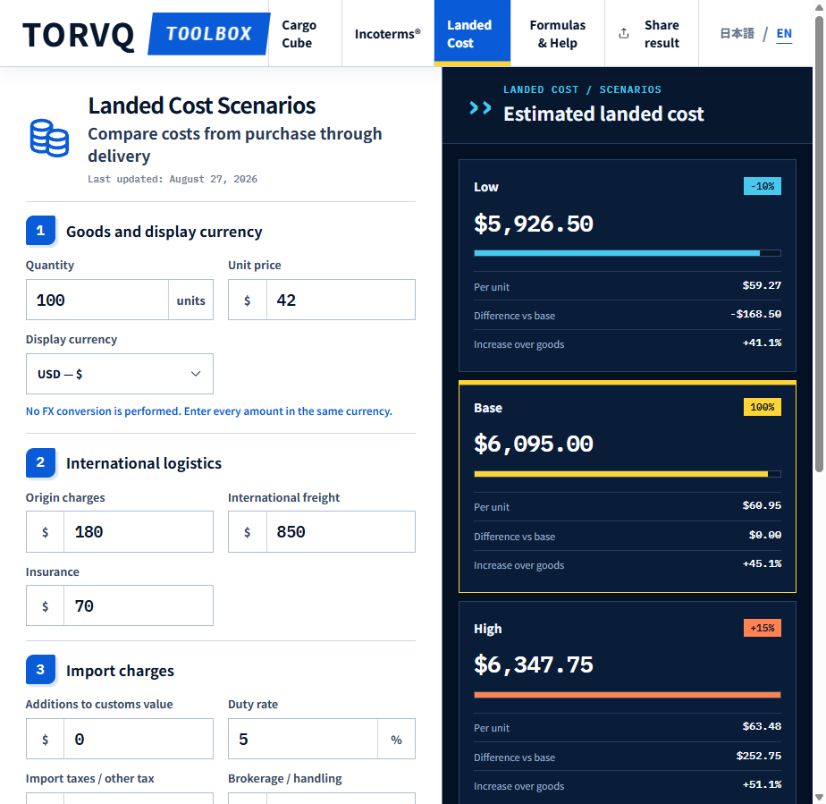Click the Base scenario progress bar
The width and height of the screenshot is (826, 804).
pyautogui.click(x=627, y=474)
